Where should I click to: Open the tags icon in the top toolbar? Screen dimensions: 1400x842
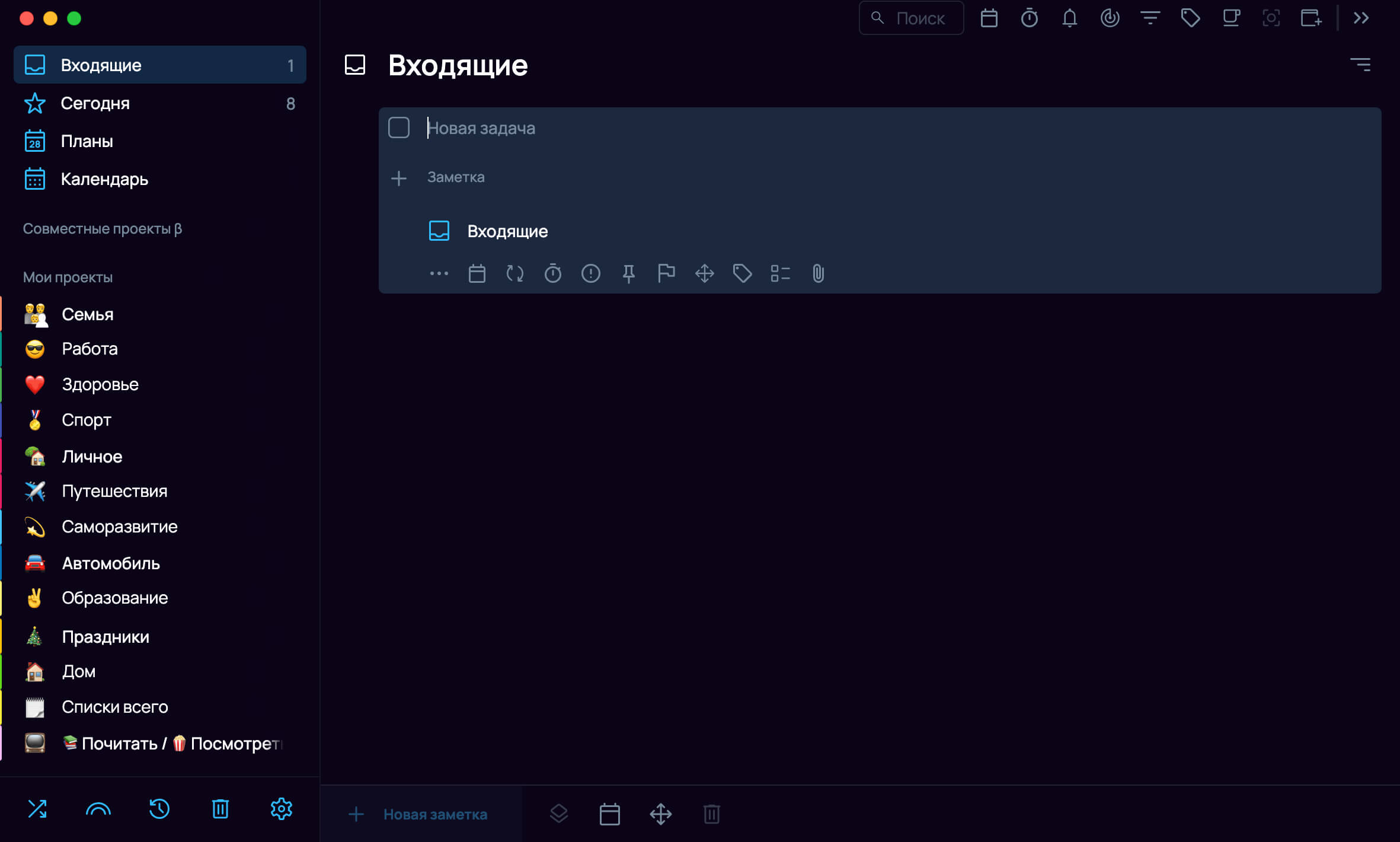1191,18
